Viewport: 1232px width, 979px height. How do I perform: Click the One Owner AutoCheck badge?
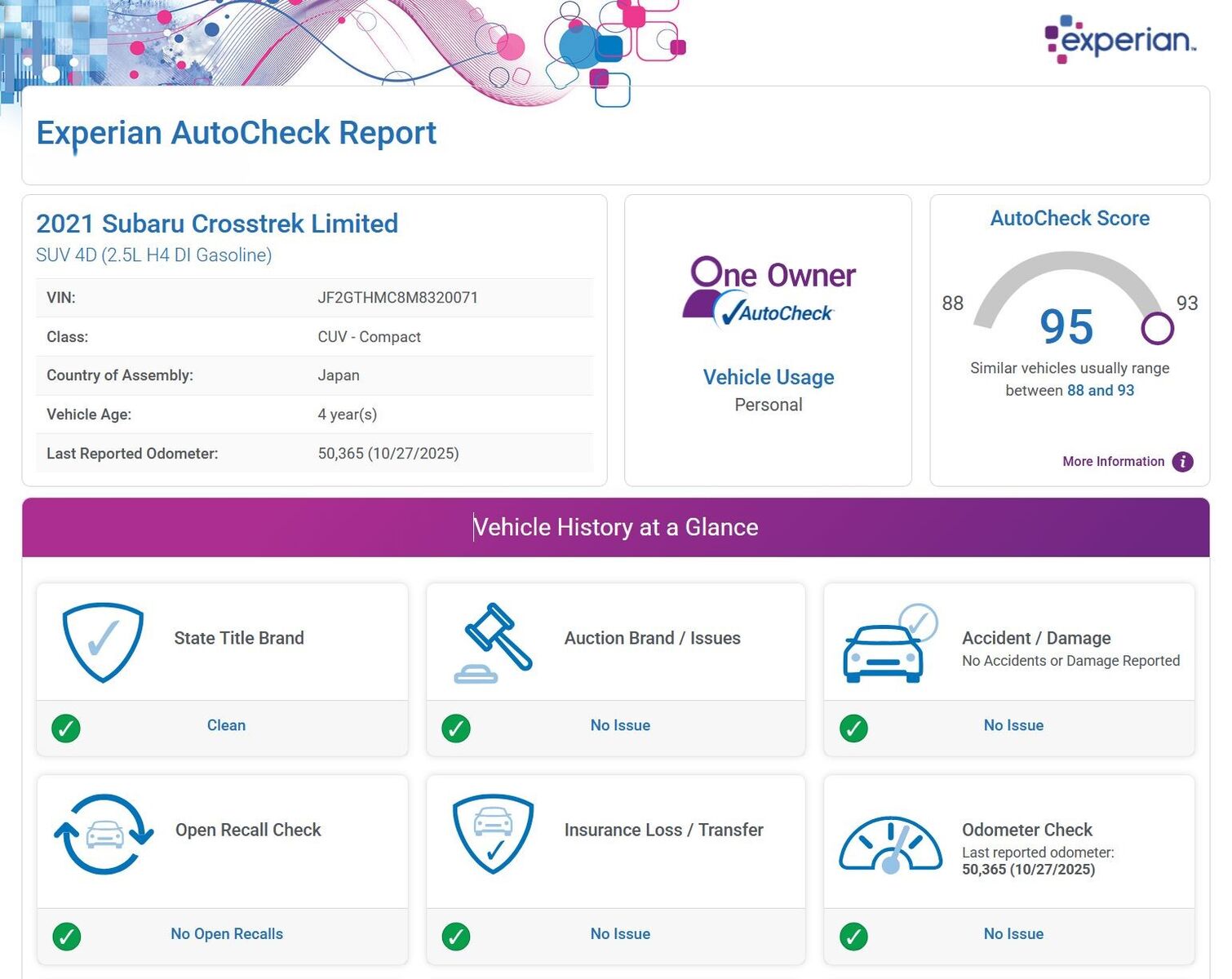[x=769, y=292]
